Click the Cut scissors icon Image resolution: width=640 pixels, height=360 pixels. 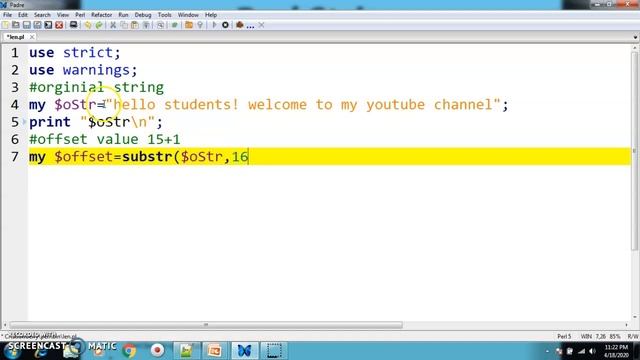(113, 25)
